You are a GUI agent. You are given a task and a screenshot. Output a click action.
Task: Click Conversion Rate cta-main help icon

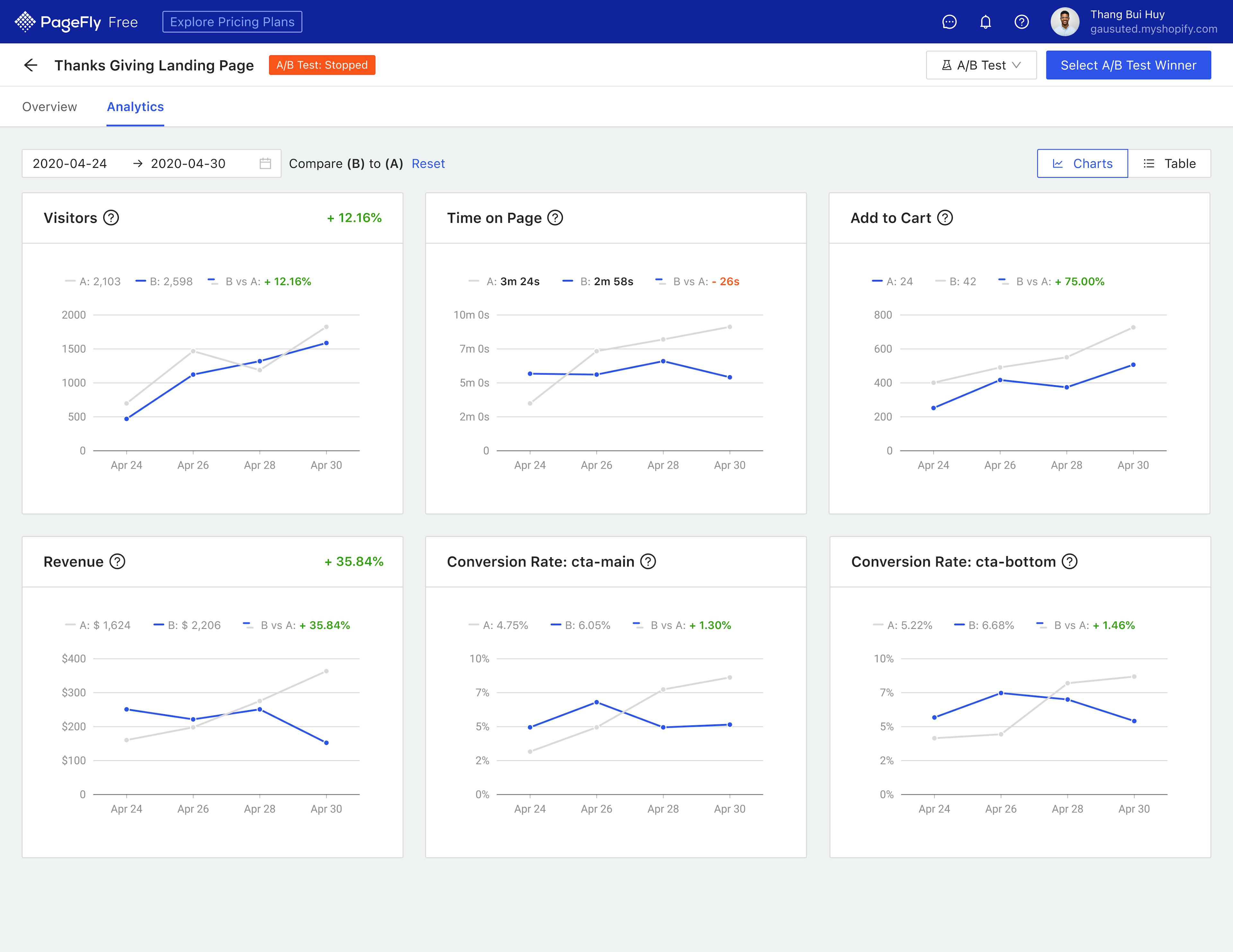(648, 561)
